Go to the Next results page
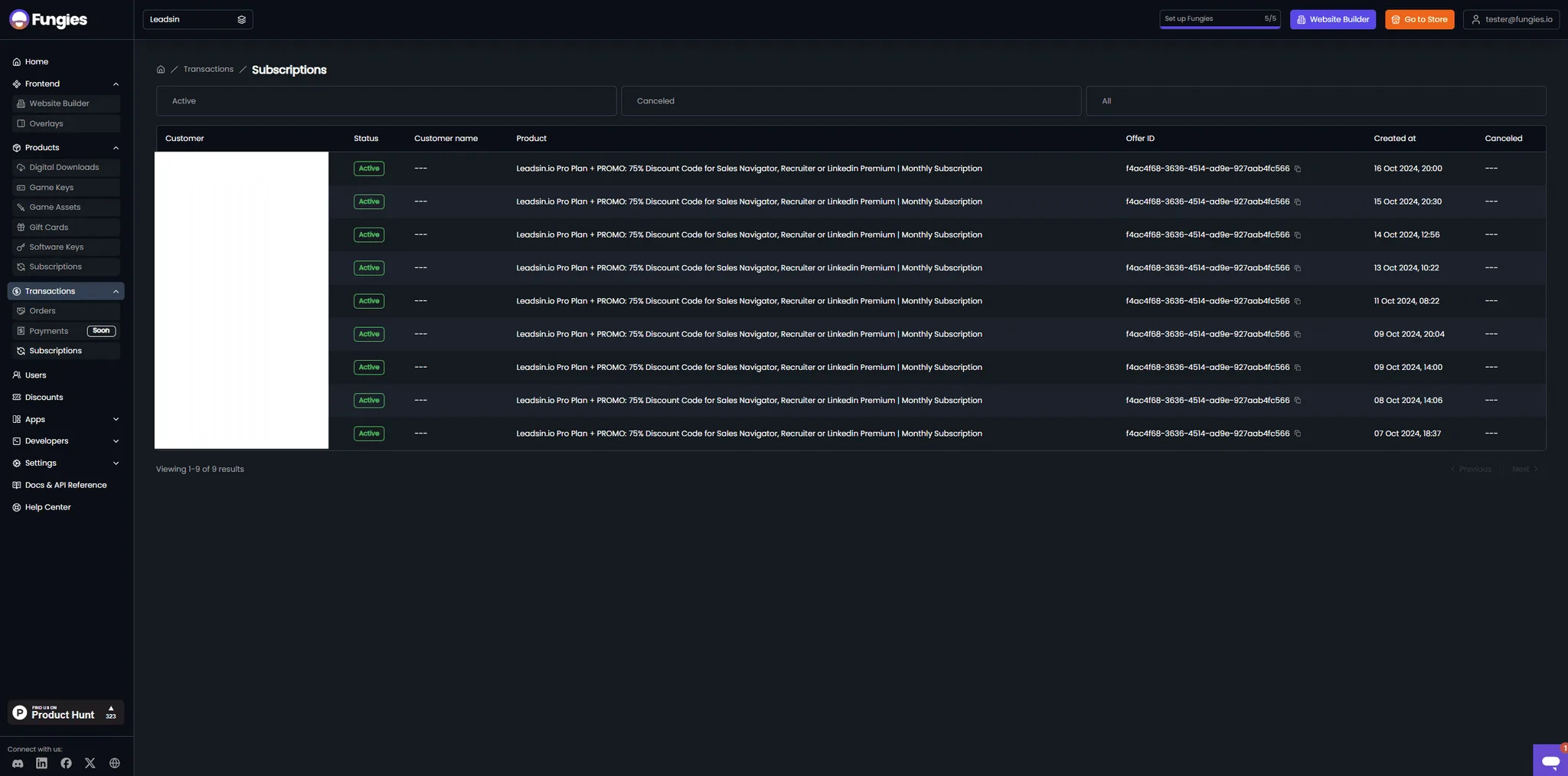The width and height of the screenshot is (1568, 776). pos(1524,469)
